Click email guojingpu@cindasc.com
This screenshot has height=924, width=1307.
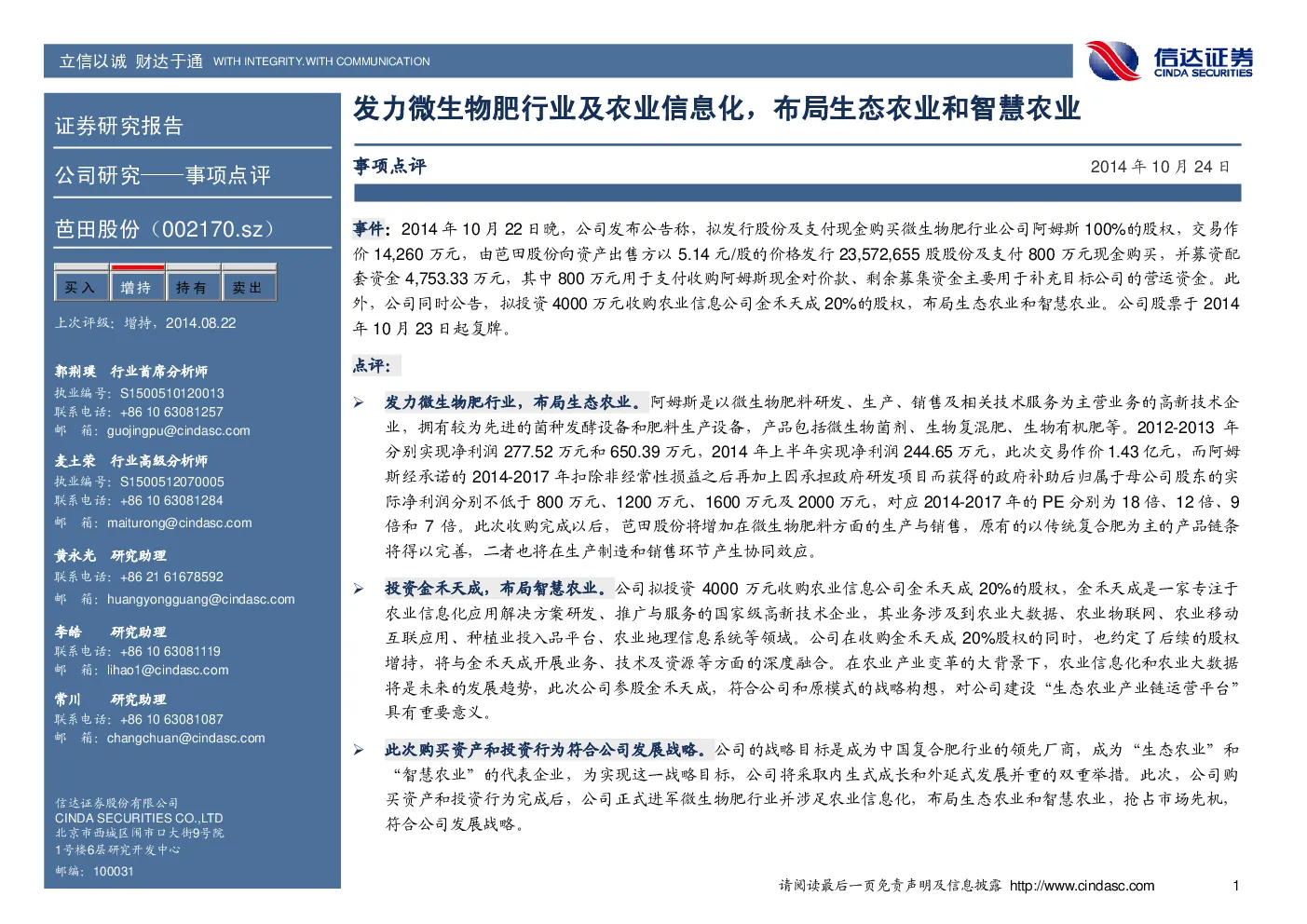tap(179, 430)
